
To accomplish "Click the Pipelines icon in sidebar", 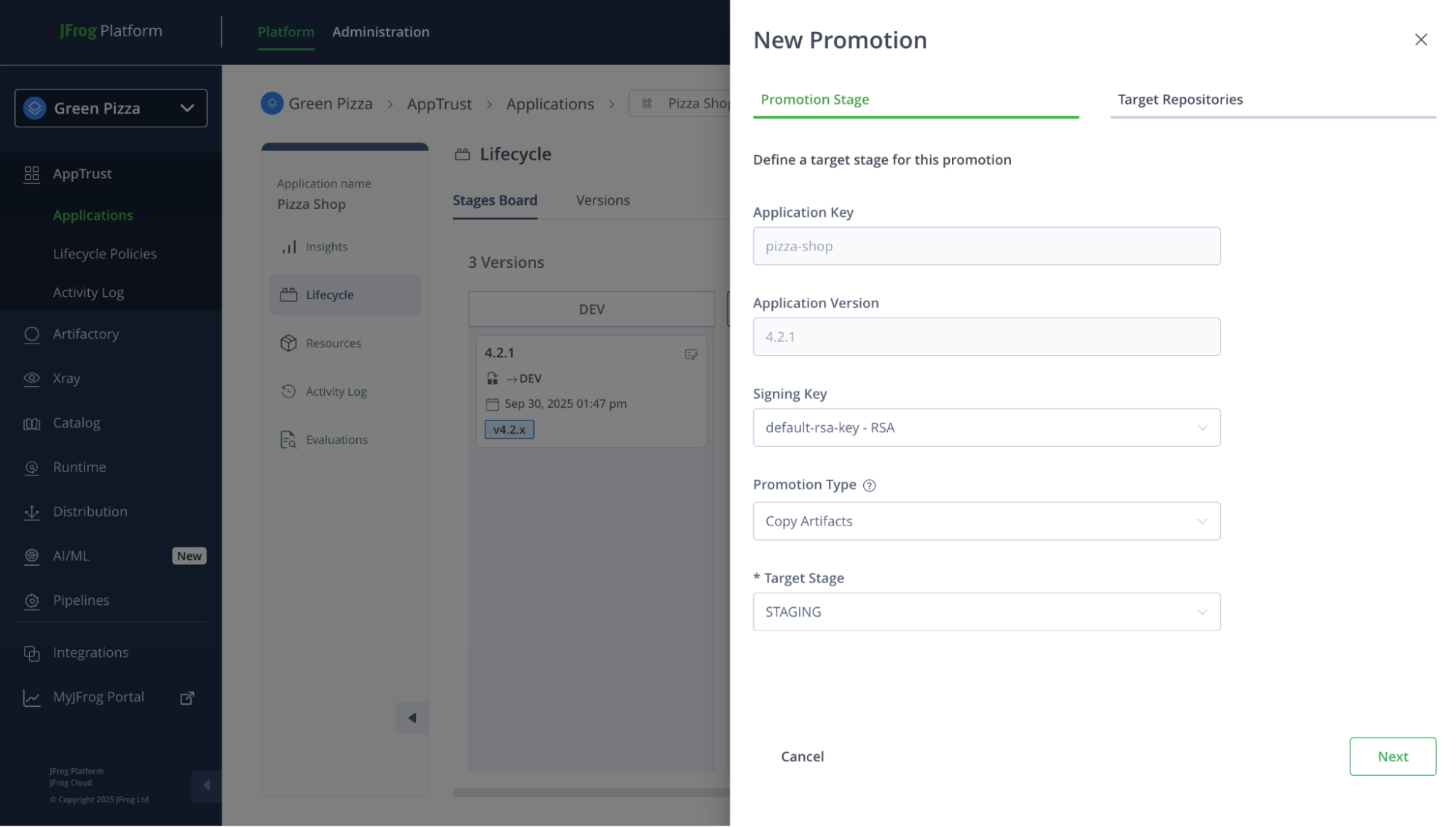I will click(31, 601).
